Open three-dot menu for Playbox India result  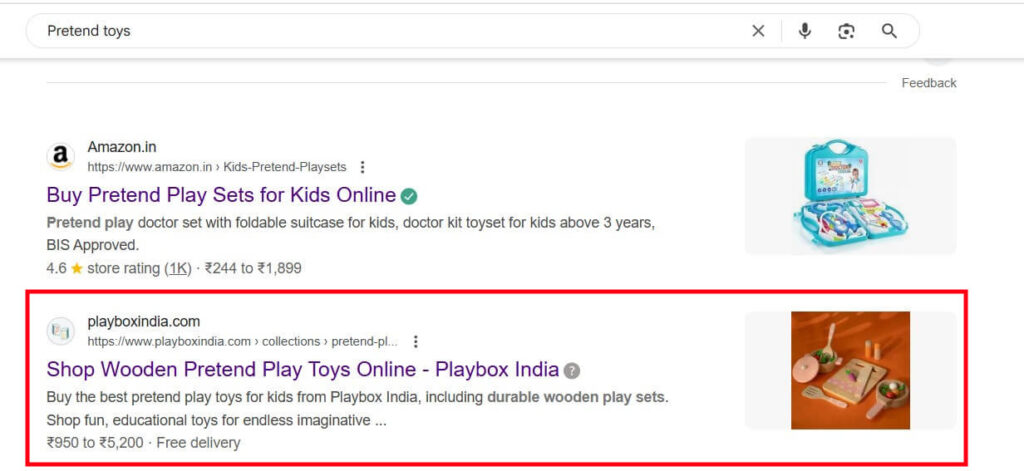click(x=415, y=342)
